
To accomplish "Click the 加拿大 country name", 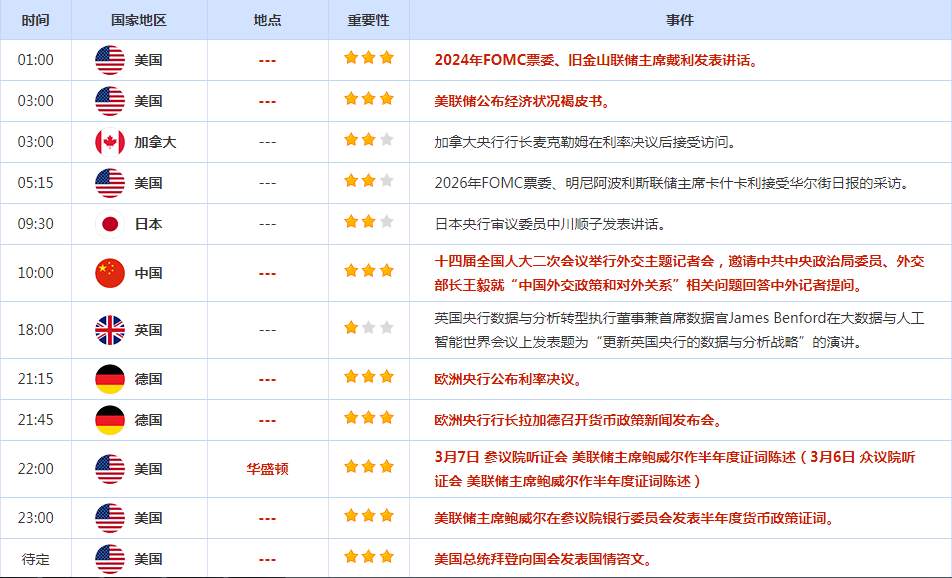I will (x=155, y=142).
